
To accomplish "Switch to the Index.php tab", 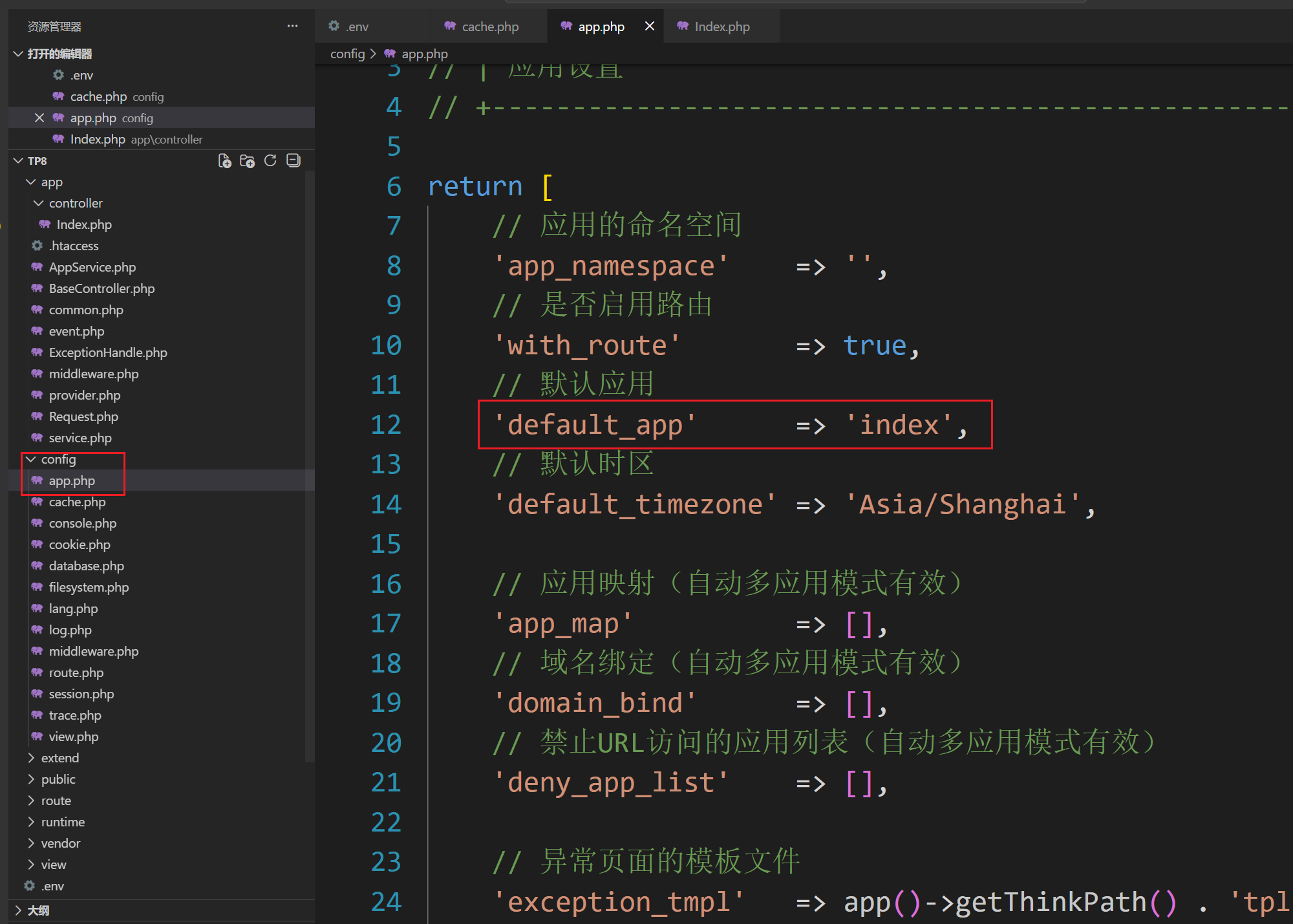I will click(x=721, y=27).
